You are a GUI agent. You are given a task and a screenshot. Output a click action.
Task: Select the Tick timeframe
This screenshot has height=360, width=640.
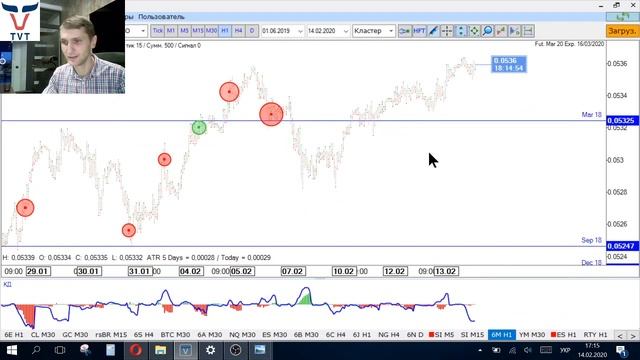tap(158, 31)
